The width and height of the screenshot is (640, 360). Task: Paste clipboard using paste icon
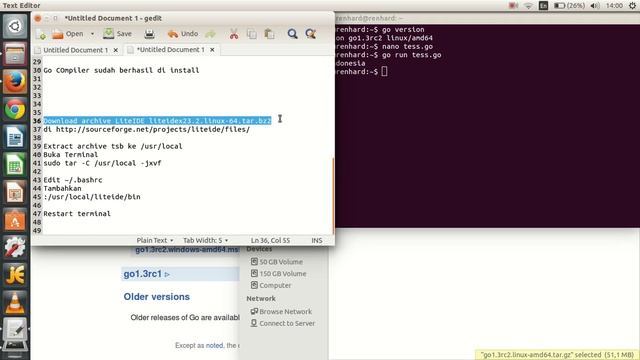click(x=269, y=34)
